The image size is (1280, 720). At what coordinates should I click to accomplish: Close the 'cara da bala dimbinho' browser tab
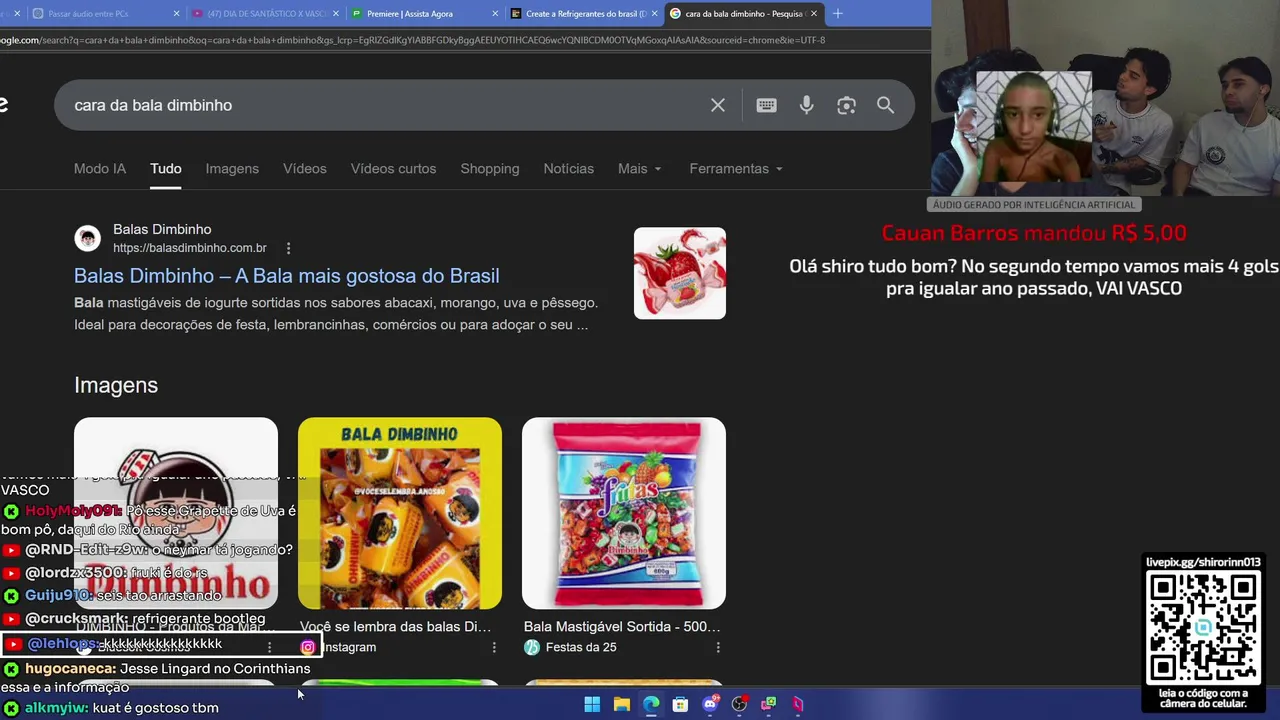814,13
